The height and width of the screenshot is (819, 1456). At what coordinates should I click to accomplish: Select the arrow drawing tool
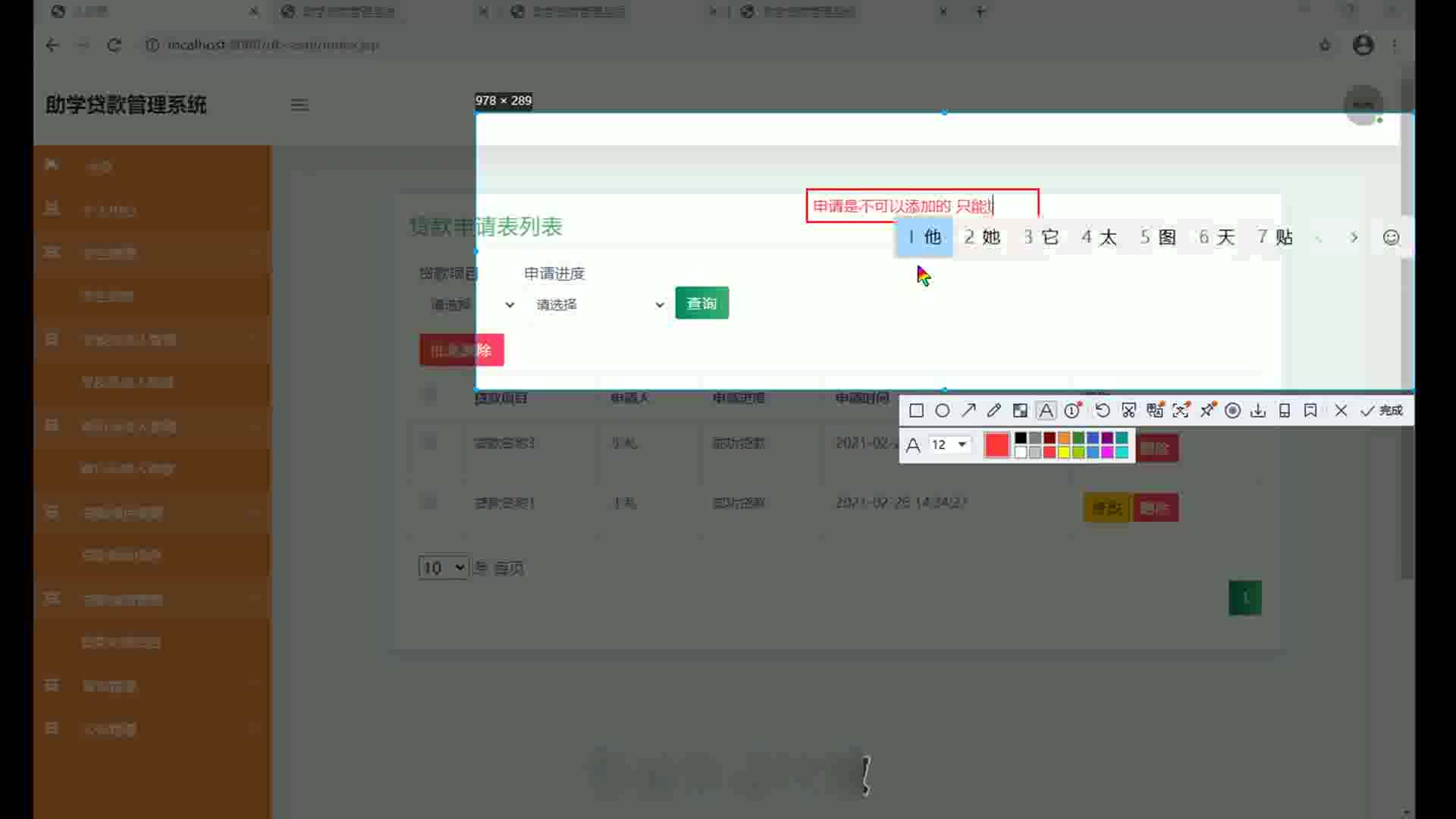point(968,410)
